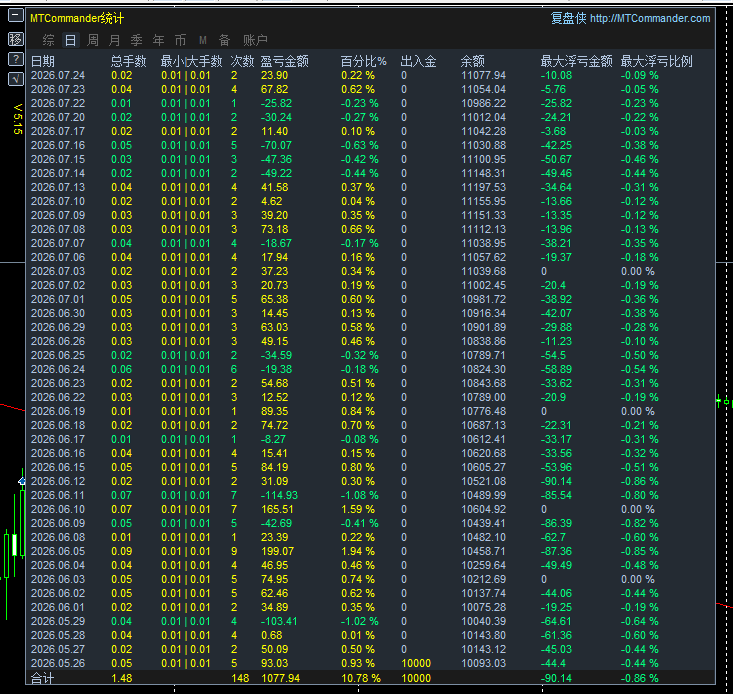733x694 pixels.
Task: Click total trade count 148
Action: 240,678
